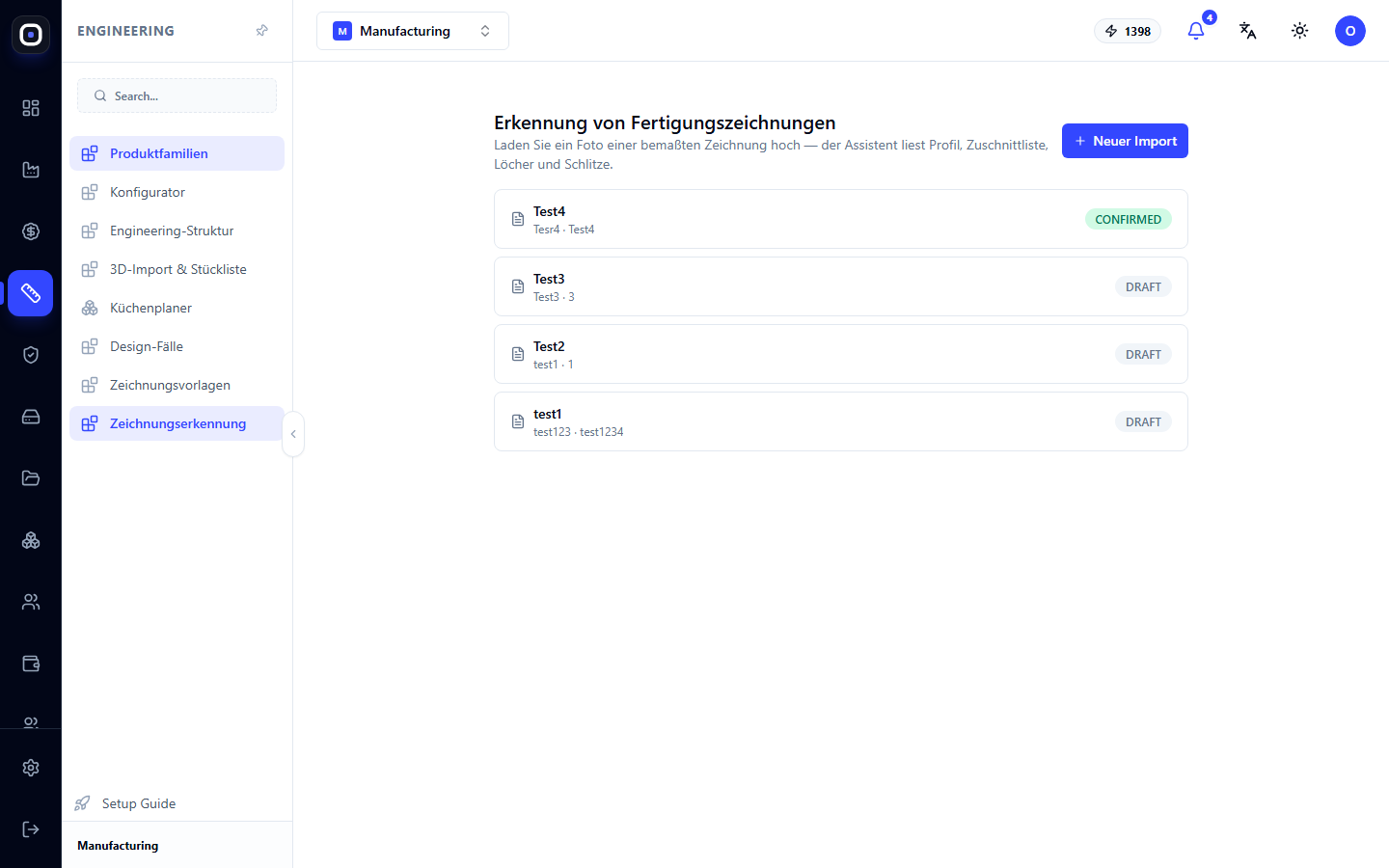Focus the sidebar Search field
The image size is (1389, 868).
pyautogui.click(x=177, y=95)
